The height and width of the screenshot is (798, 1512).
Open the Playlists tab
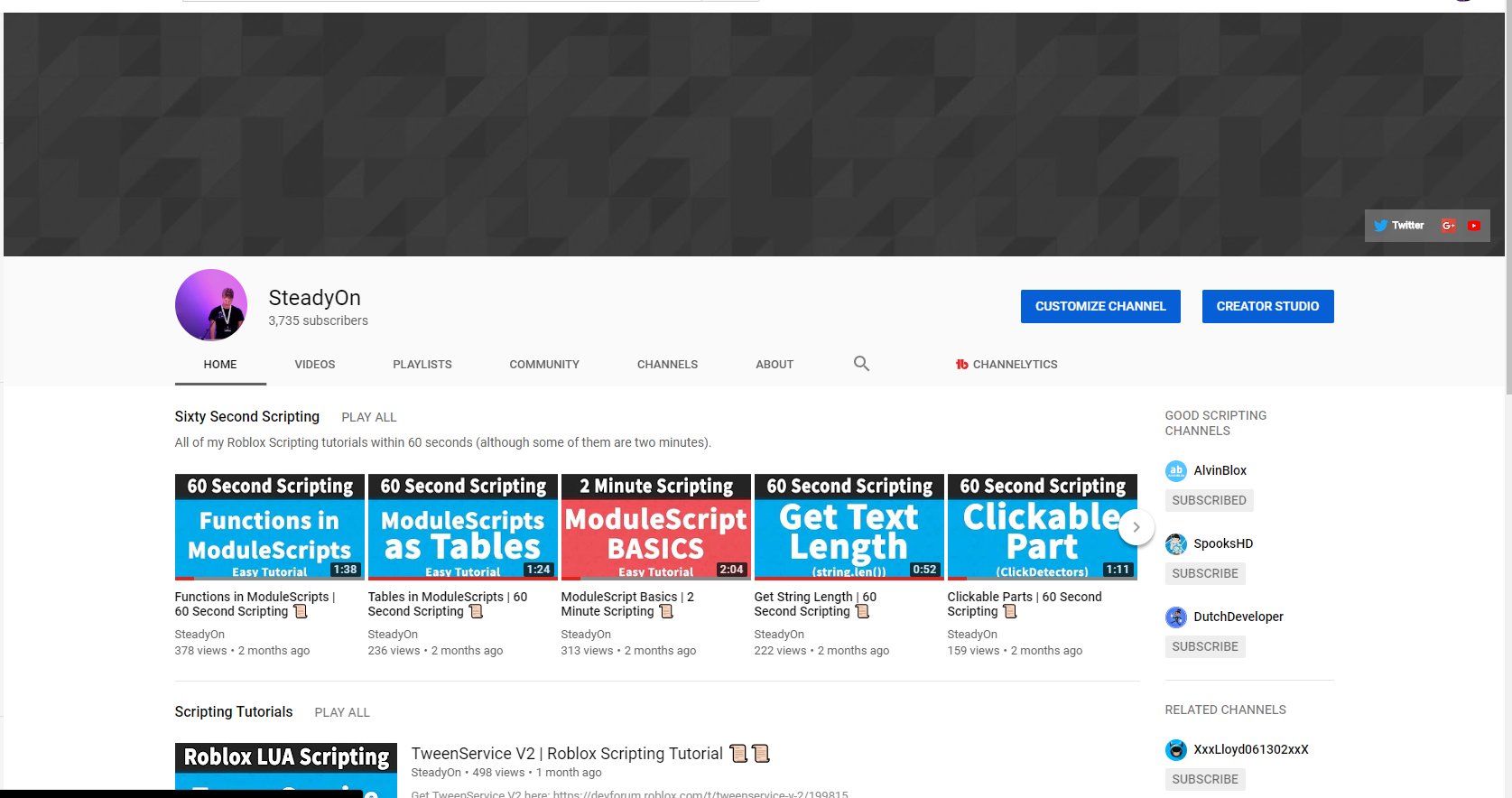pyautogui.click(x=422, y=365)
